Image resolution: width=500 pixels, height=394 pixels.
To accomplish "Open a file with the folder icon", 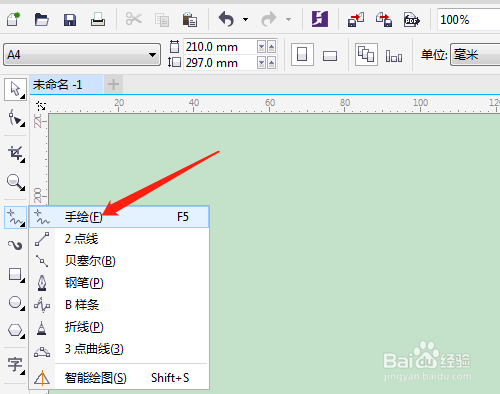I will pos(42,20).
